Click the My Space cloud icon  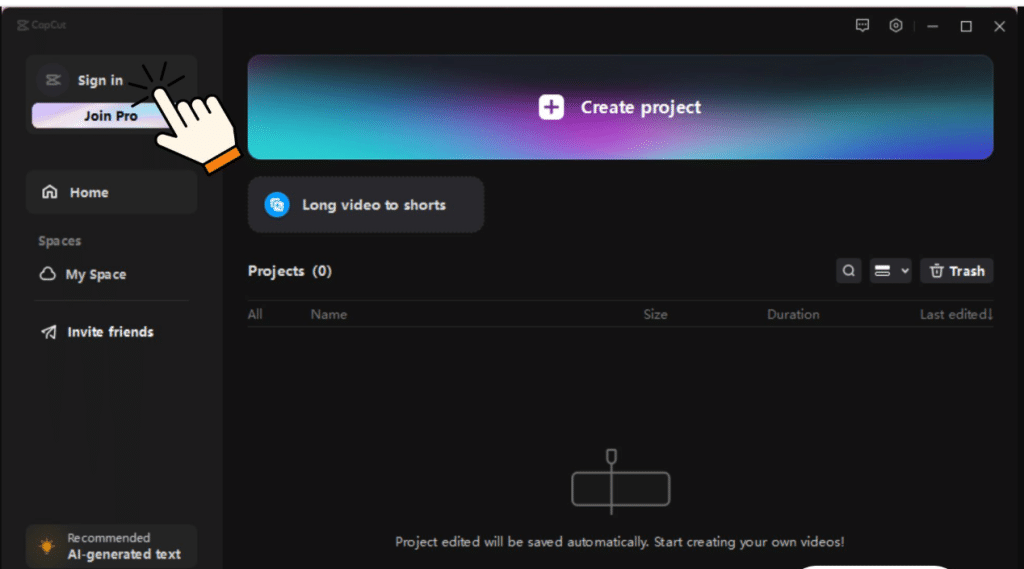48,274
